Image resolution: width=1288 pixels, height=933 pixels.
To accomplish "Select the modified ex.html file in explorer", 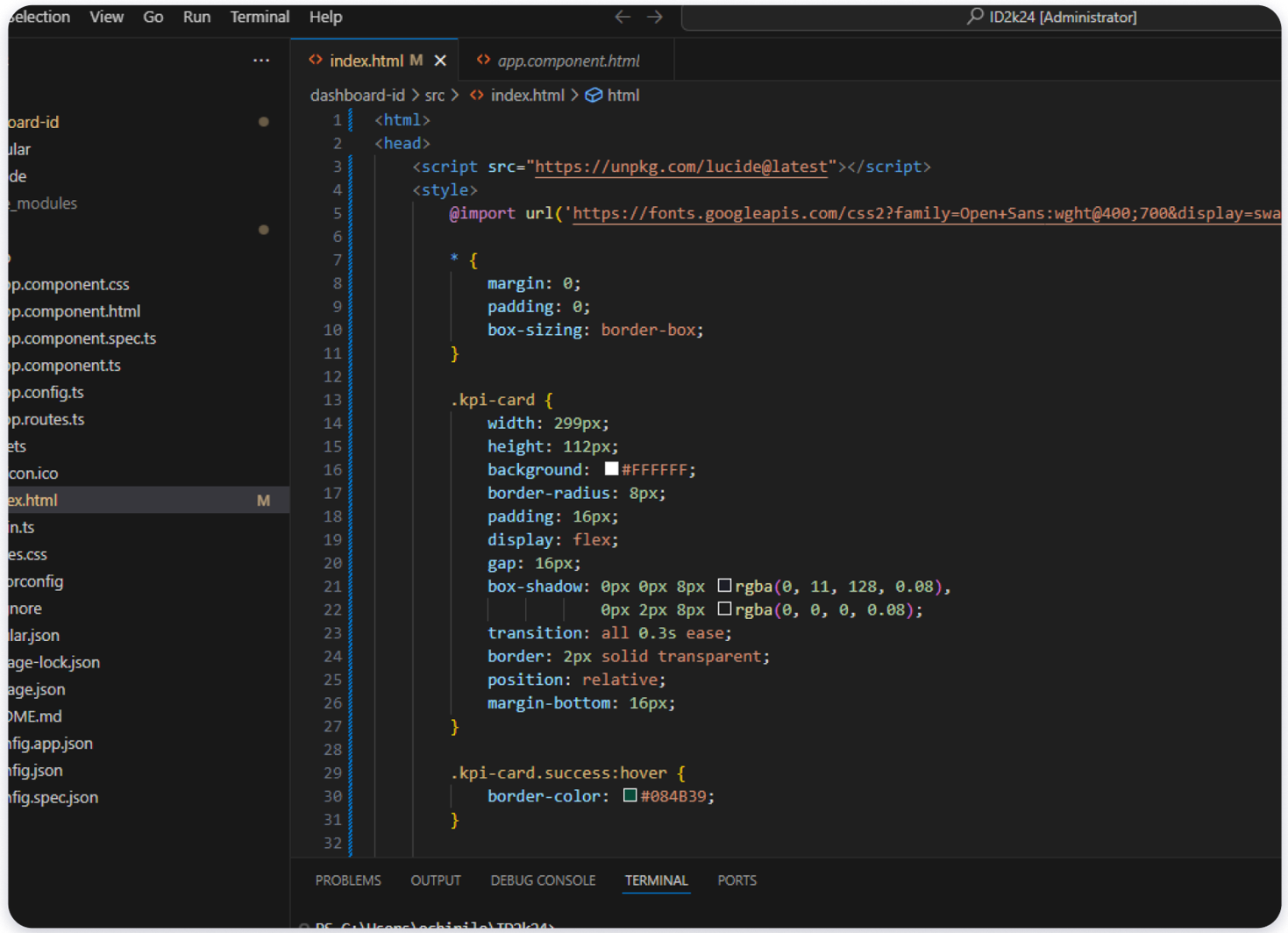I will point(149,500).
